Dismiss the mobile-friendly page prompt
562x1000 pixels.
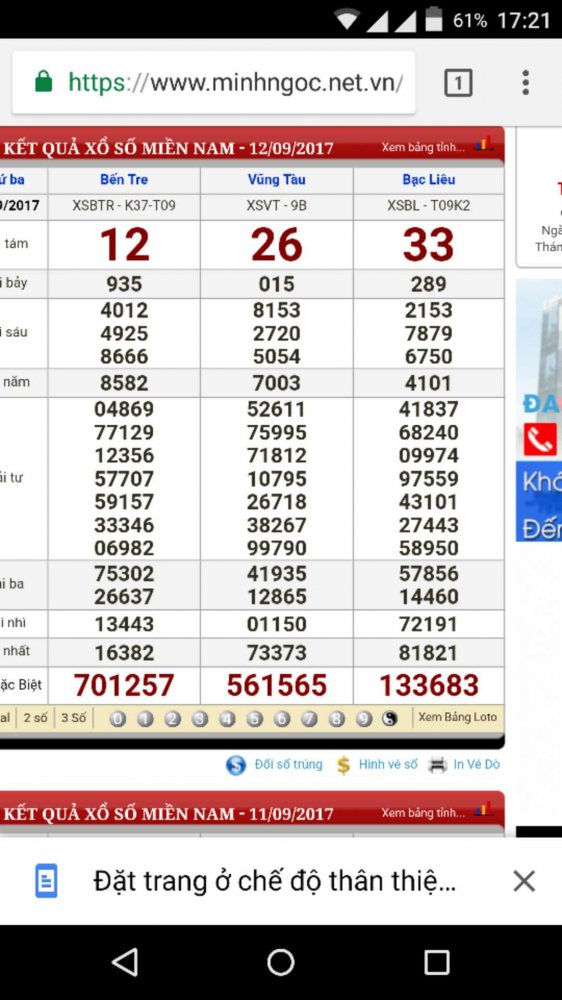point(524,881)
